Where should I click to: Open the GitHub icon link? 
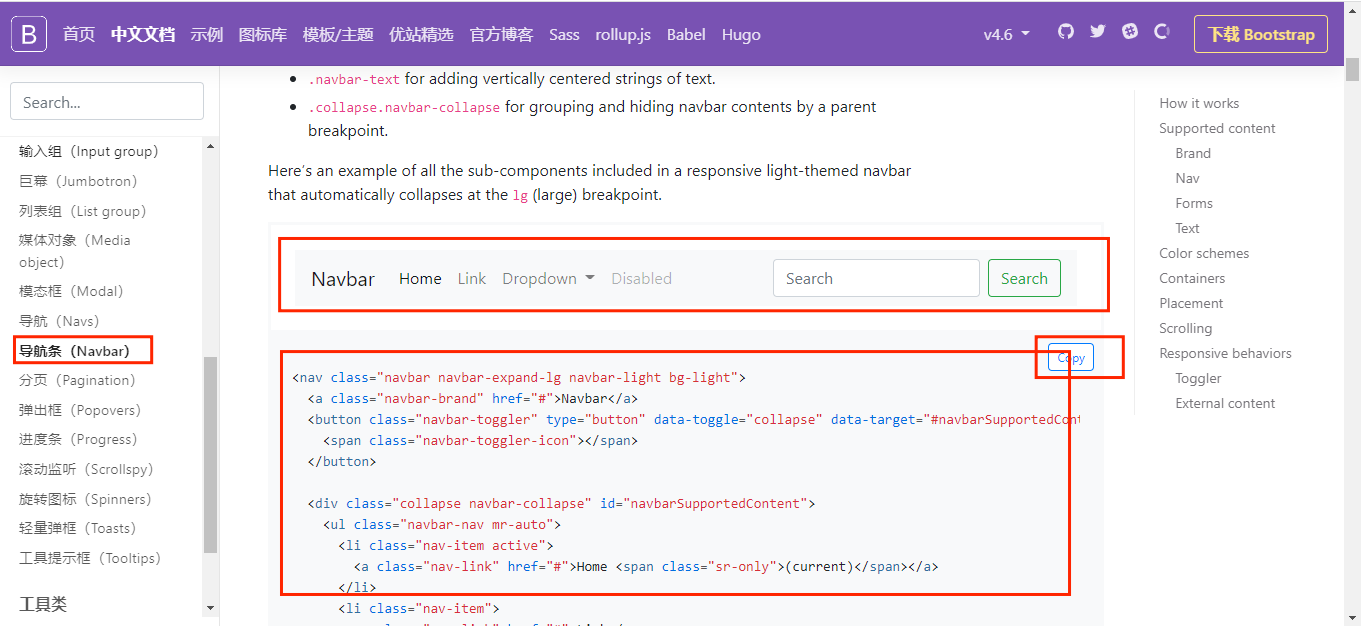click(x=1065, y=31)
